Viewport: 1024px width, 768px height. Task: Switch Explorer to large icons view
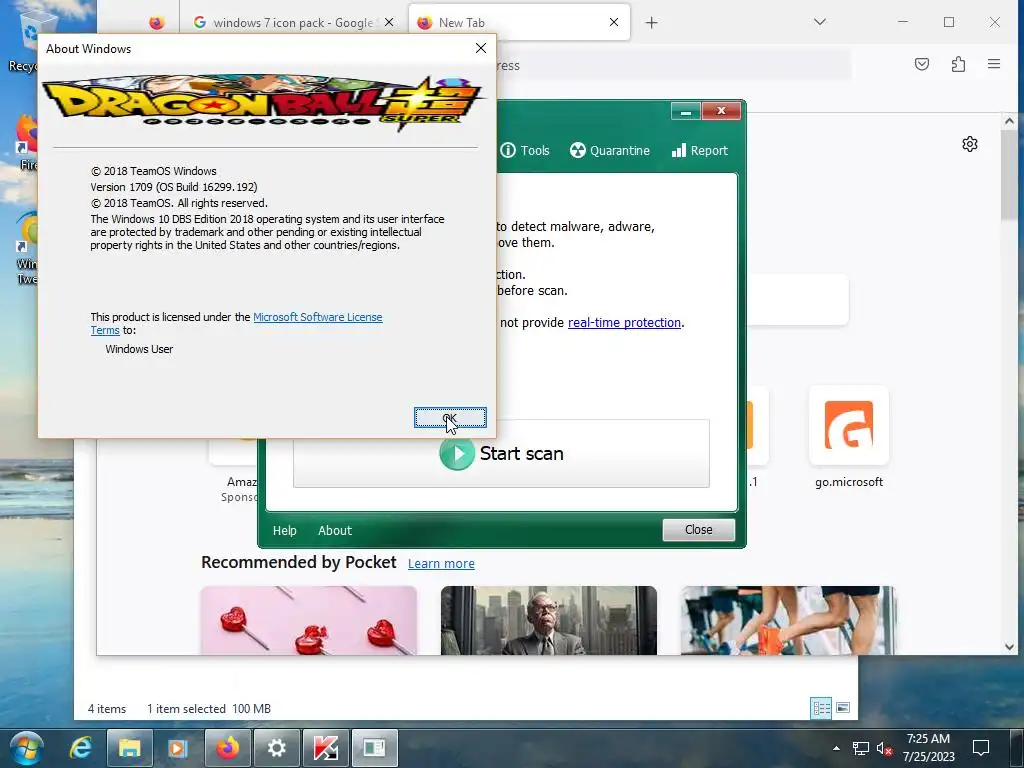click(843, 708)
